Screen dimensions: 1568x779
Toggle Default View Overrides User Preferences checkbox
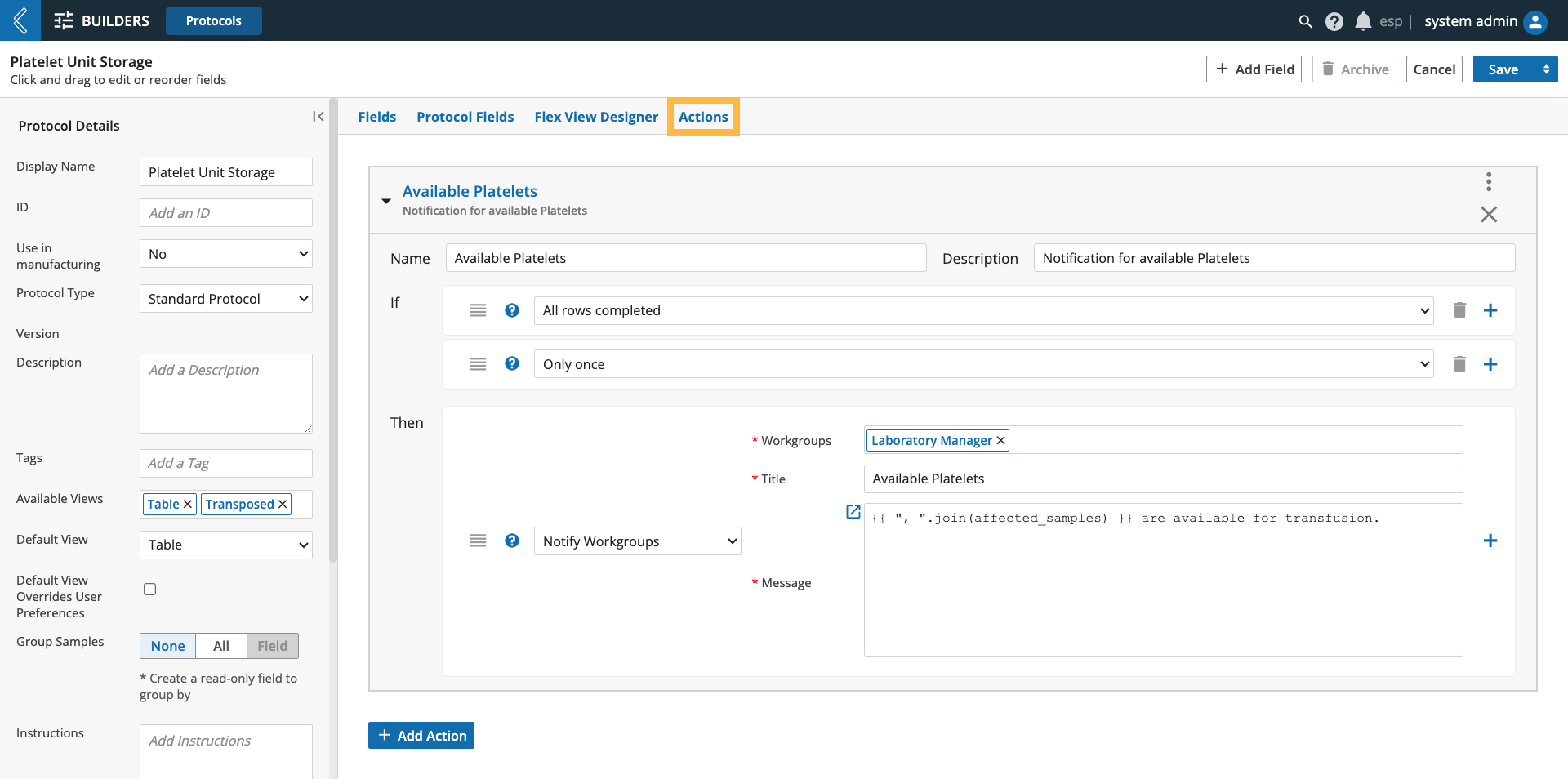[150, 590]
